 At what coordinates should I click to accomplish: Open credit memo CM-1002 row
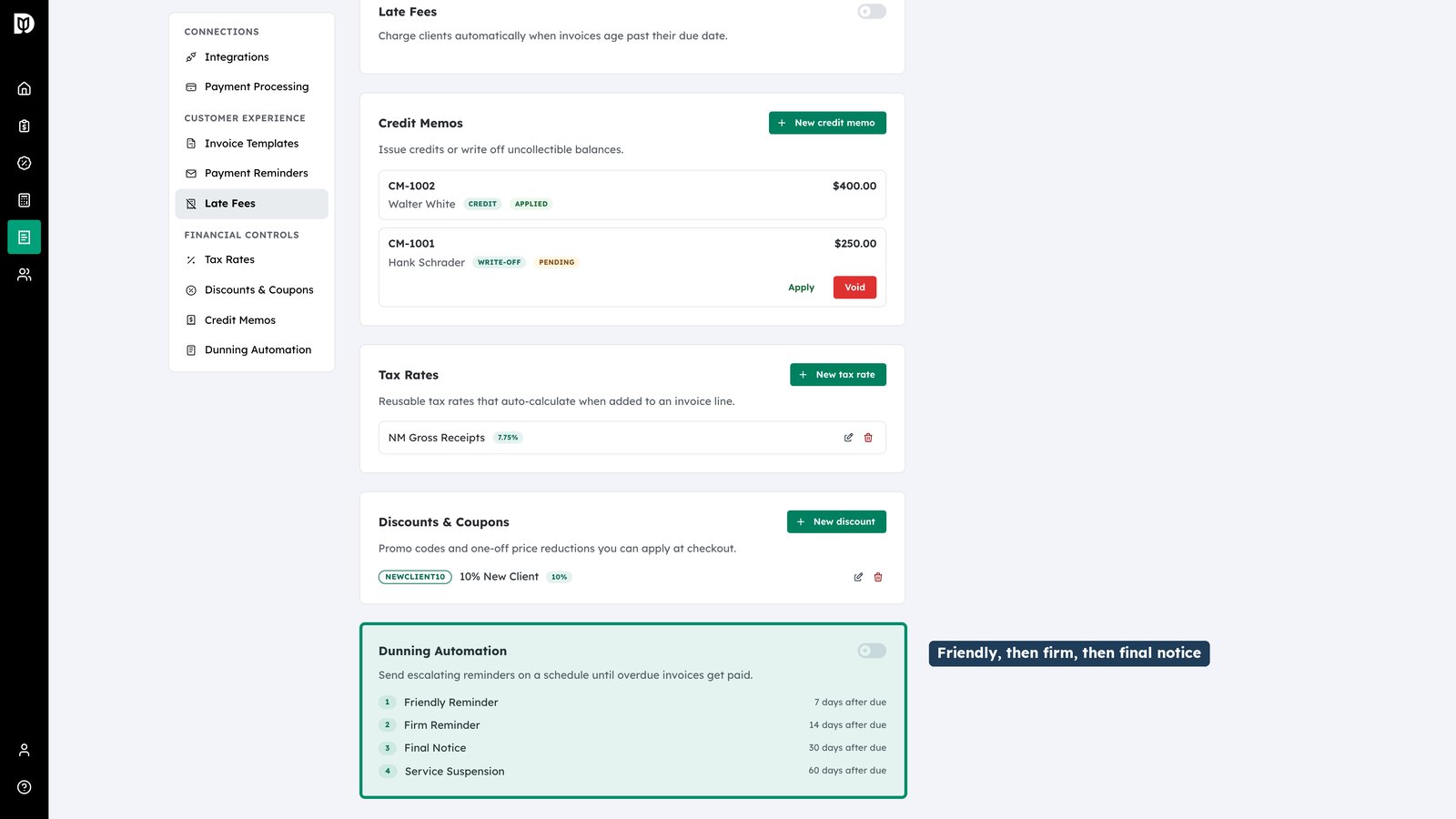[632, 195]
